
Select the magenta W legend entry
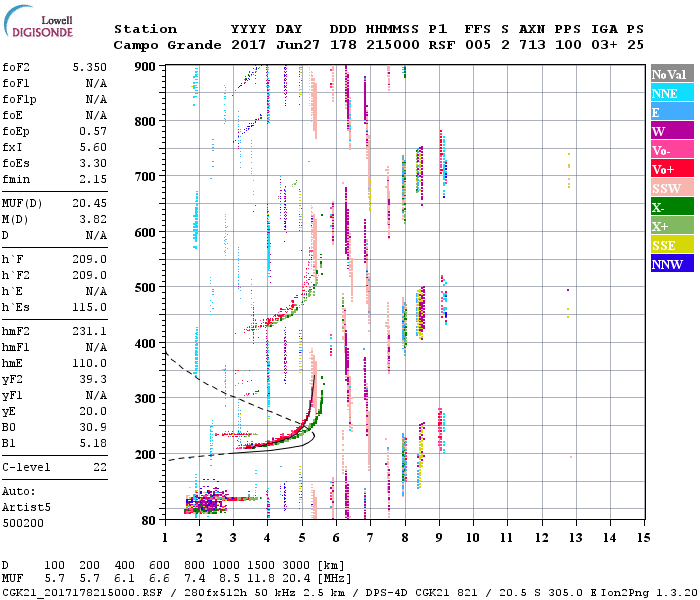[671, 131]
